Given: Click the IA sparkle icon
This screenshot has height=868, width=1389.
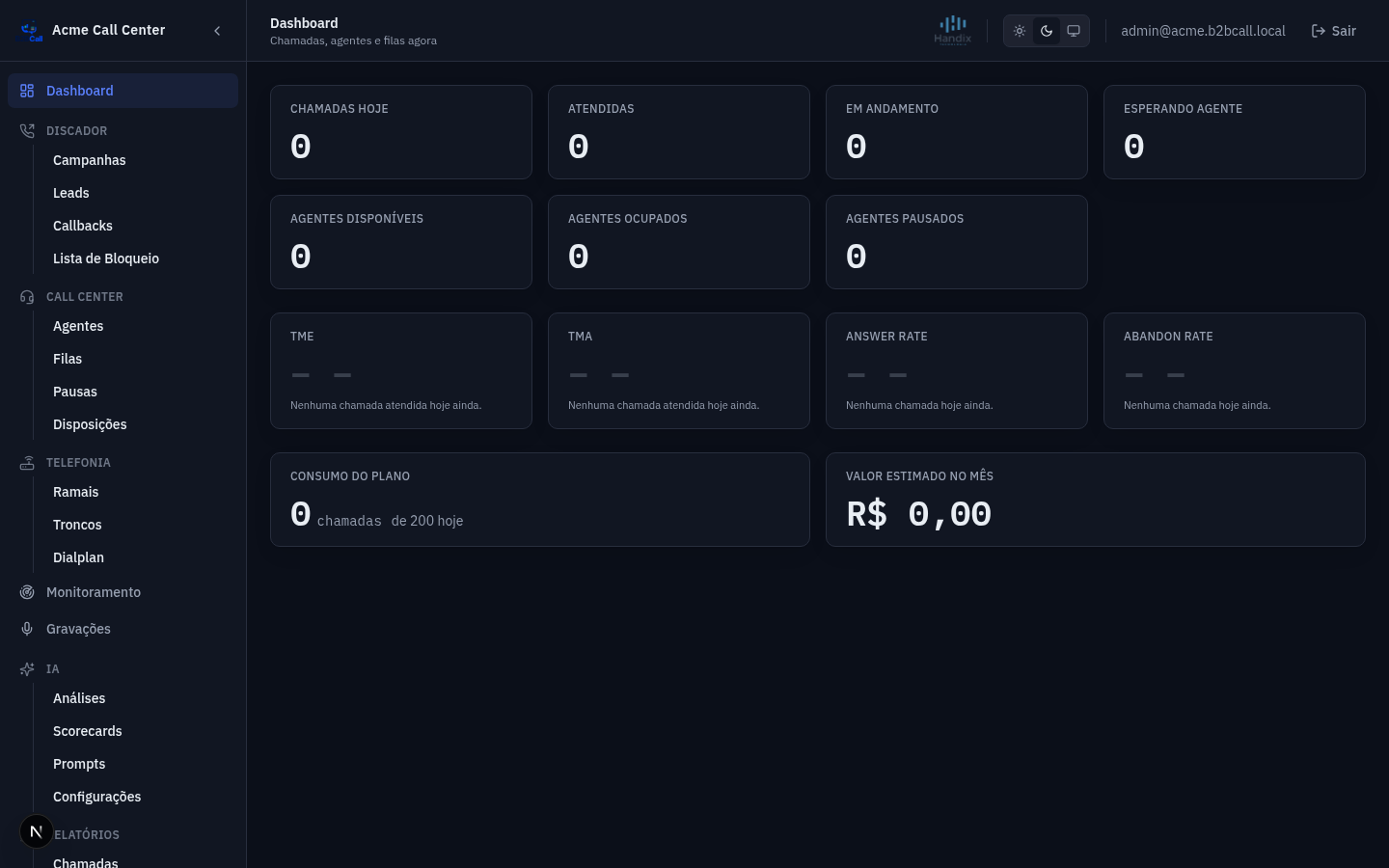Looking at the screenshot, I should coord(27,669).
